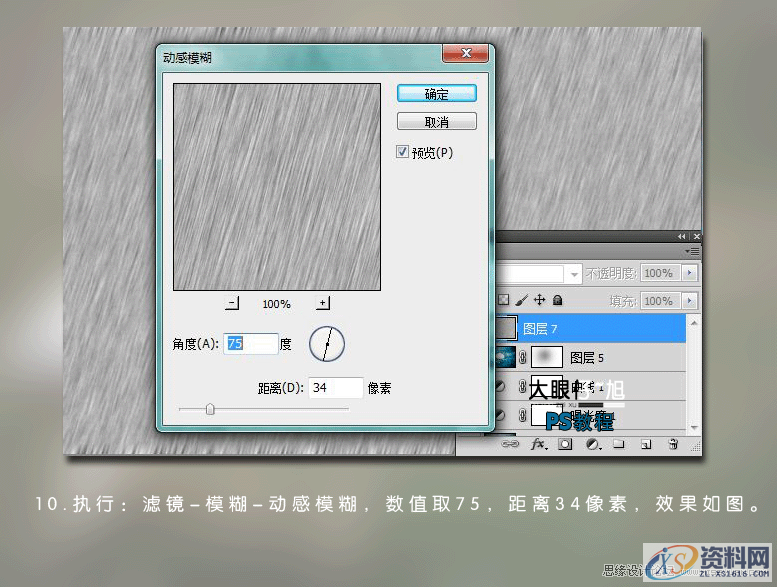The image size is (777, 587).
Task: Open the blend mode dropdown in layers panel
Action: [574, 273]
